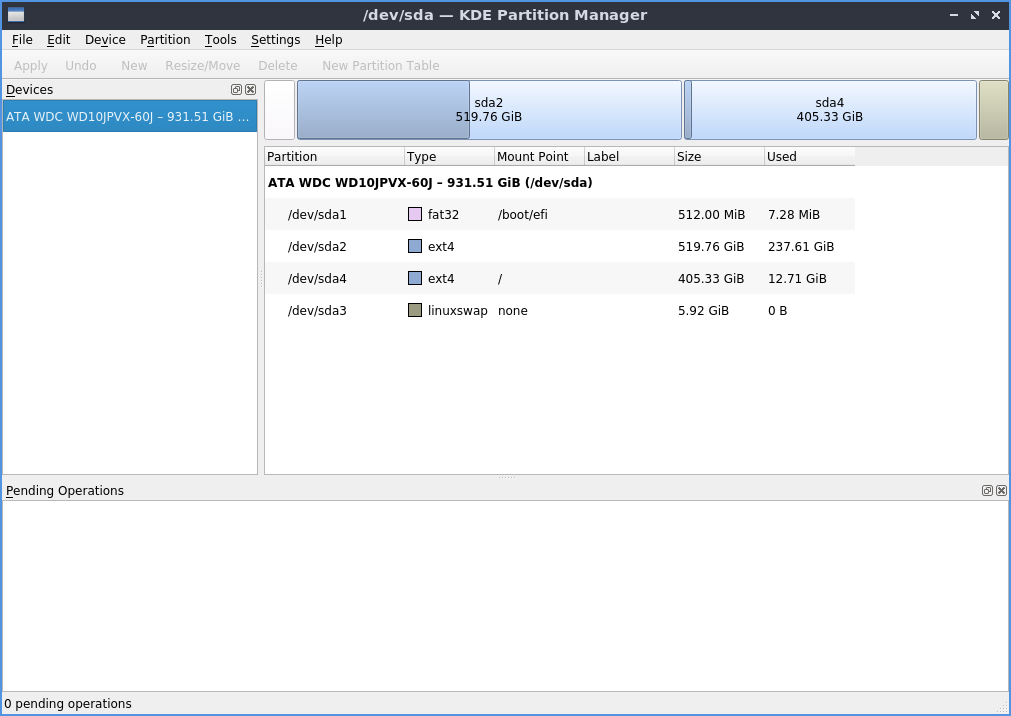Viewport: 1011px width, 716px height.
Task: Select the small sda1 block in disk map
Action: pyautogui.click(x=280, y=110)
